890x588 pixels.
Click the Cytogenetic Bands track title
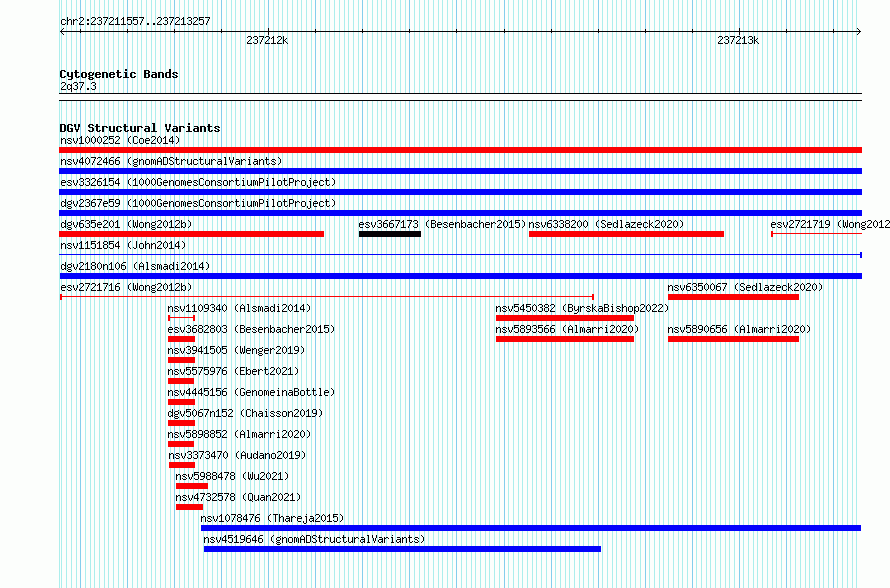119,74
